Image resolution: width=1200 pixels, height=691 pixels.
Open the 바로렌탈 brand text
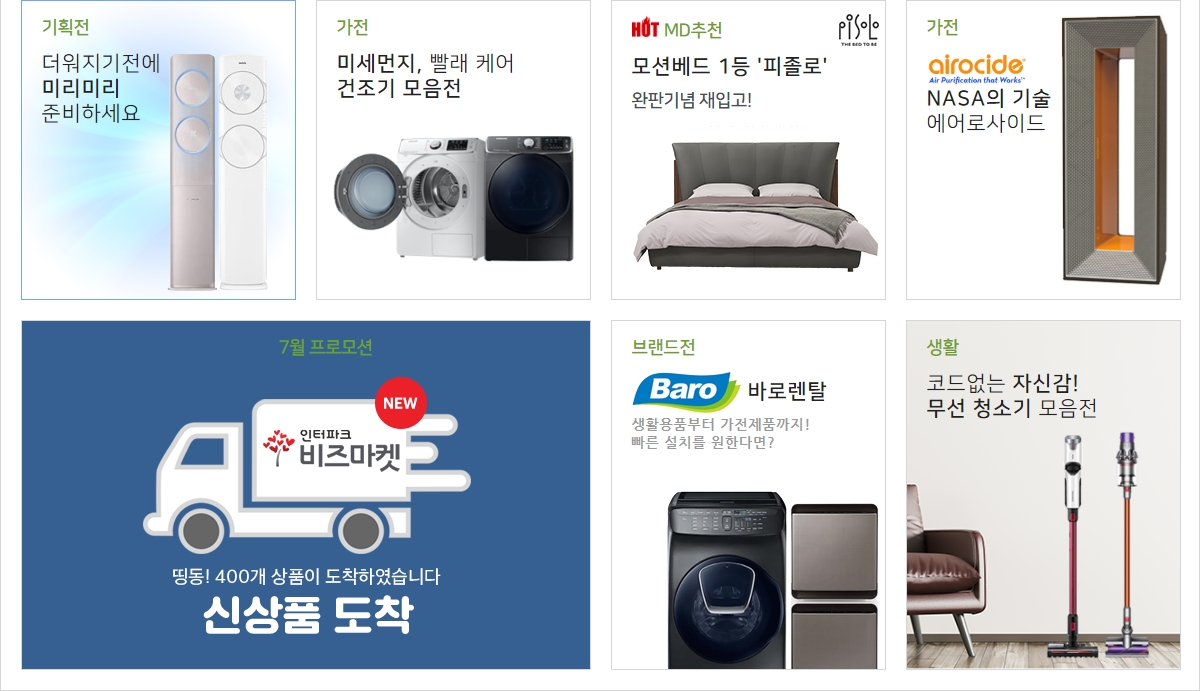[787, 391]
